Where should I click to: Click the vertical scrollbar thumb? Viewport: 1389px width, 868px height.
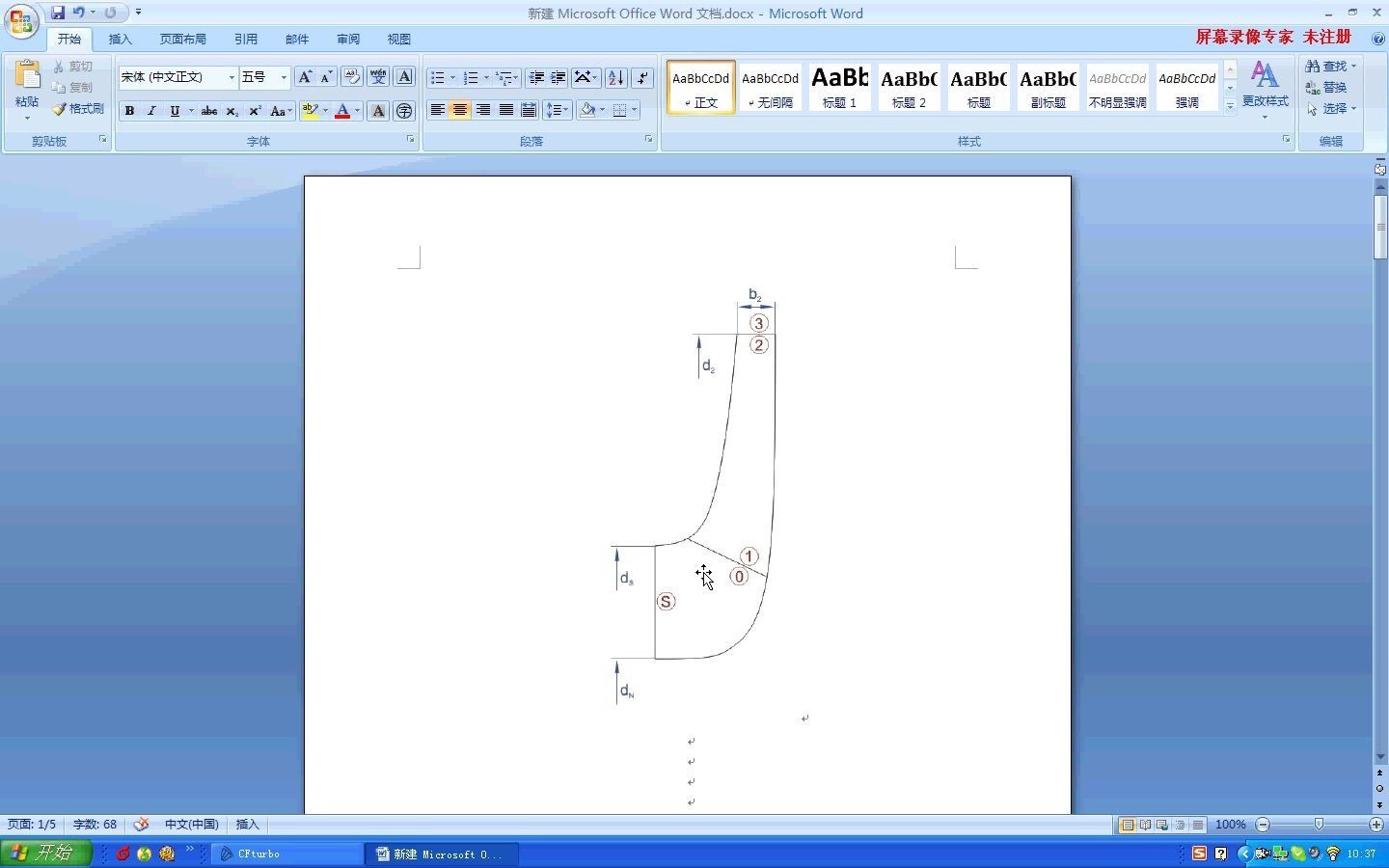(1380, 227)
